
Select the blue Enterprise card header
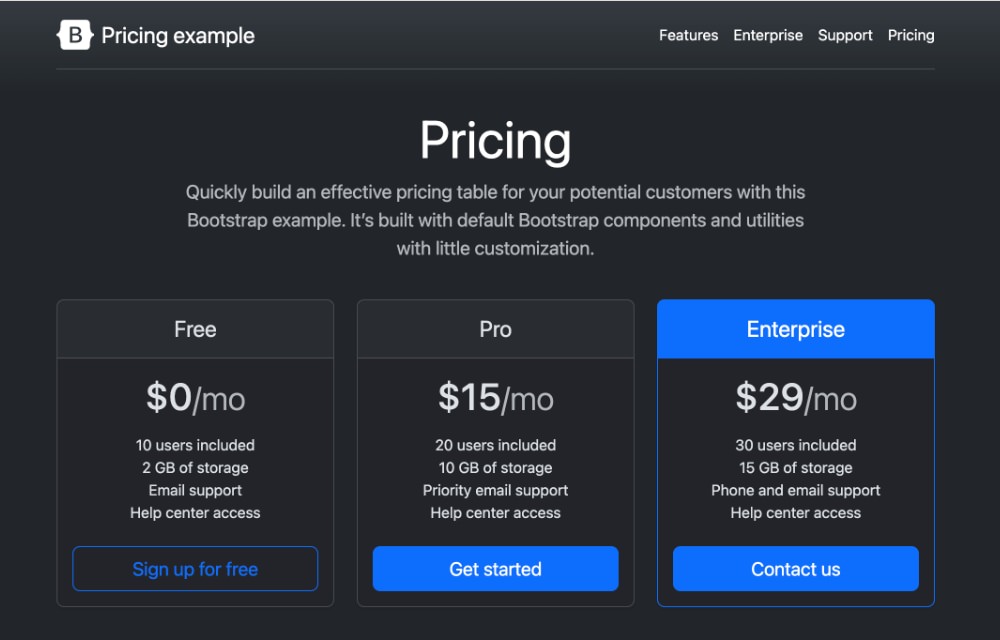(x=795, y=328)
